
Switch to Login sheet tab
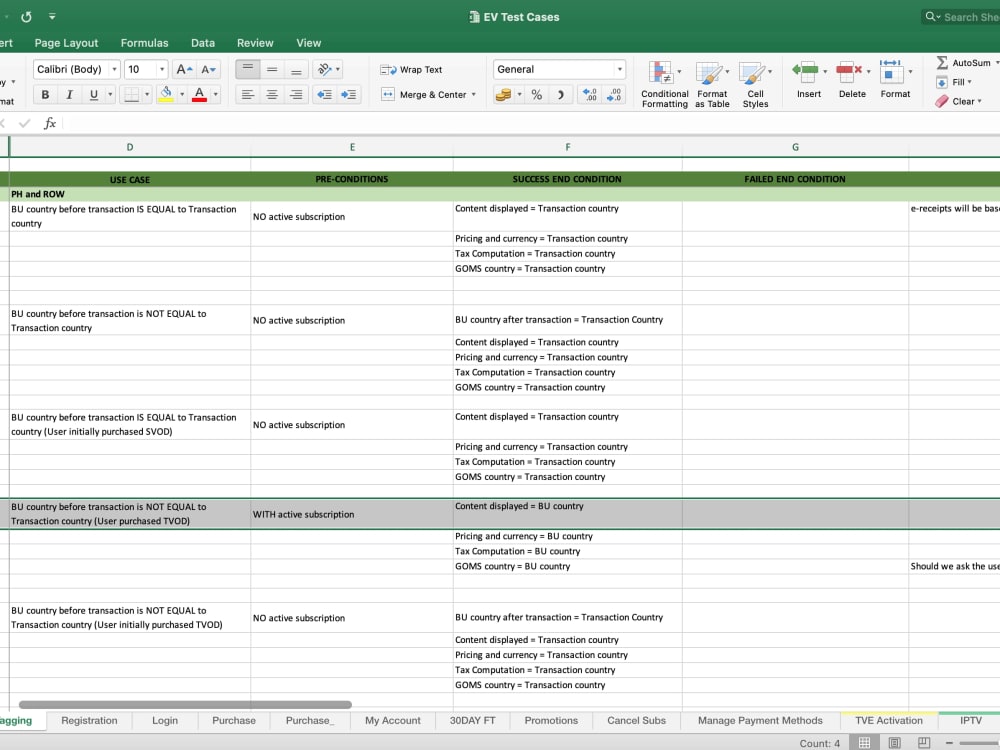pos(165,720)
